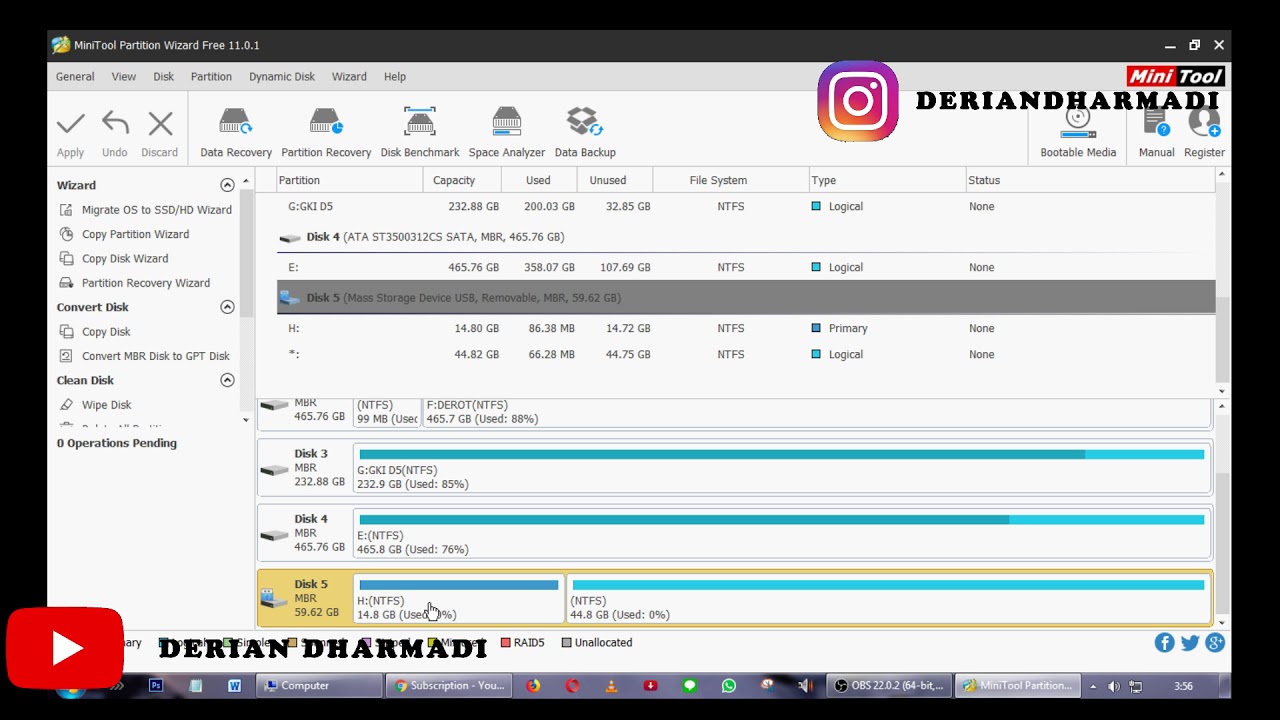Click the Copy Disk Wizard icon
The width and height of the screenshot is (1280, 720).
(66, 258)
